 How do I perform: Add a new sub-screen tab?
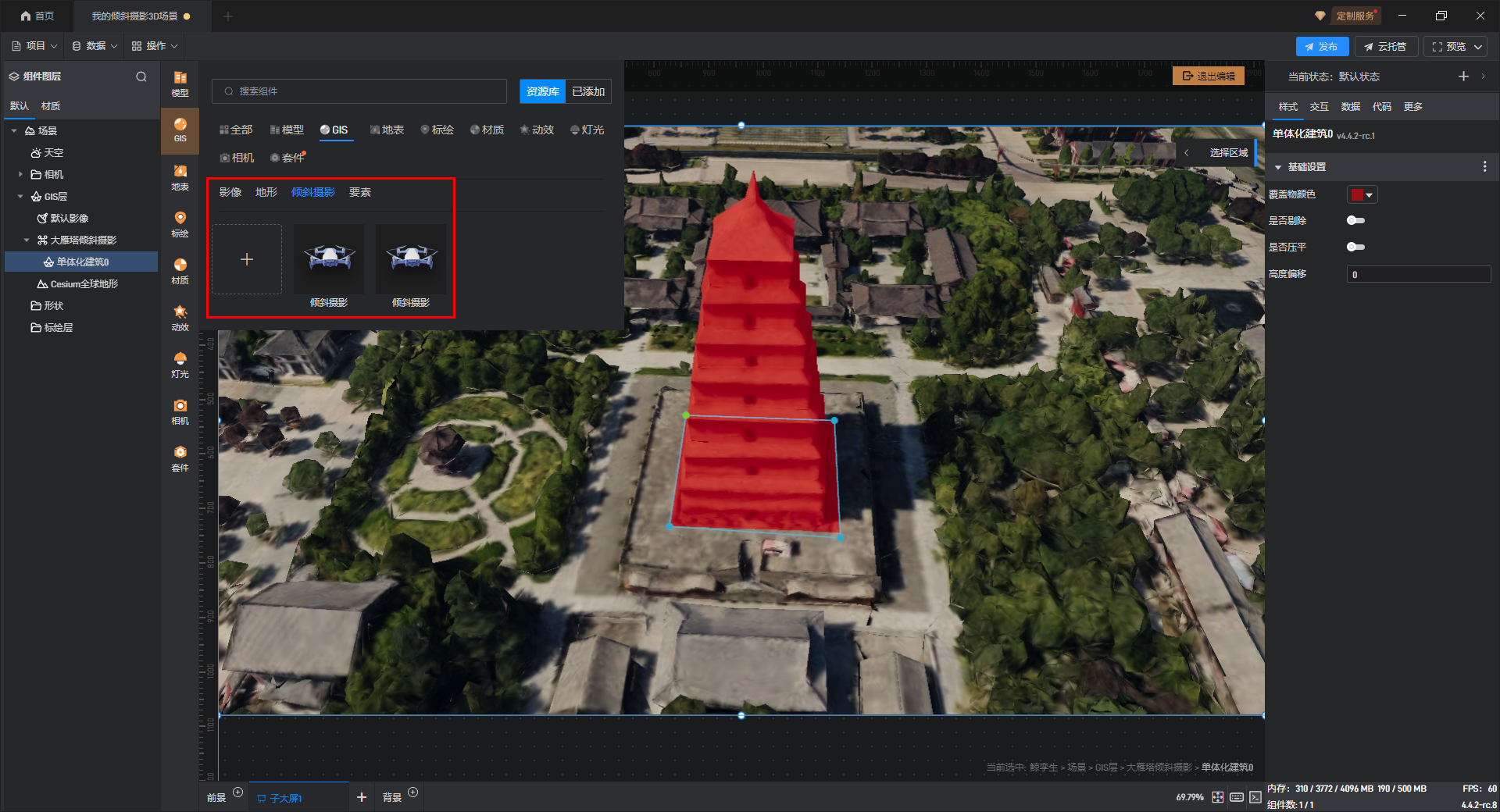(362, 797)
